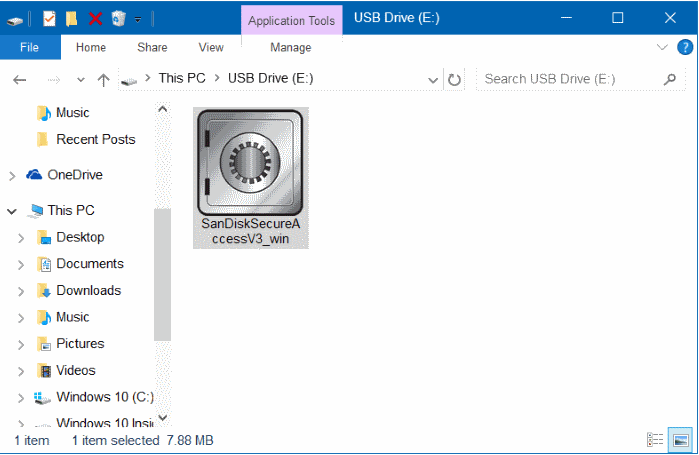This screenshot has width=699, height=455.
Task: Expand the chevron before This PC in address bar
Action: (148, 78)
